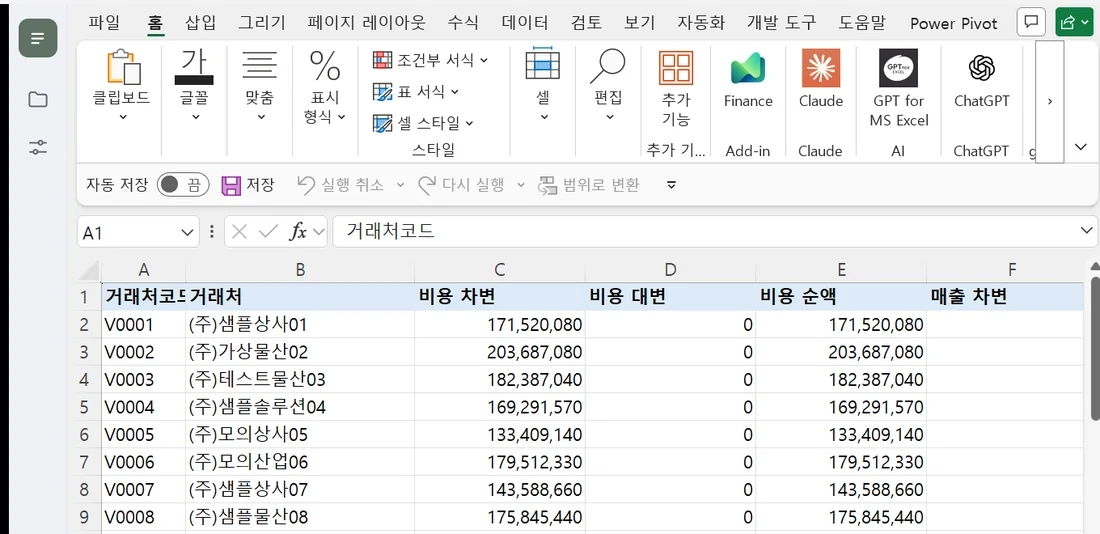Select cell V0008 in column A
Screen dimensions: 1100x534
click(143, 517)
